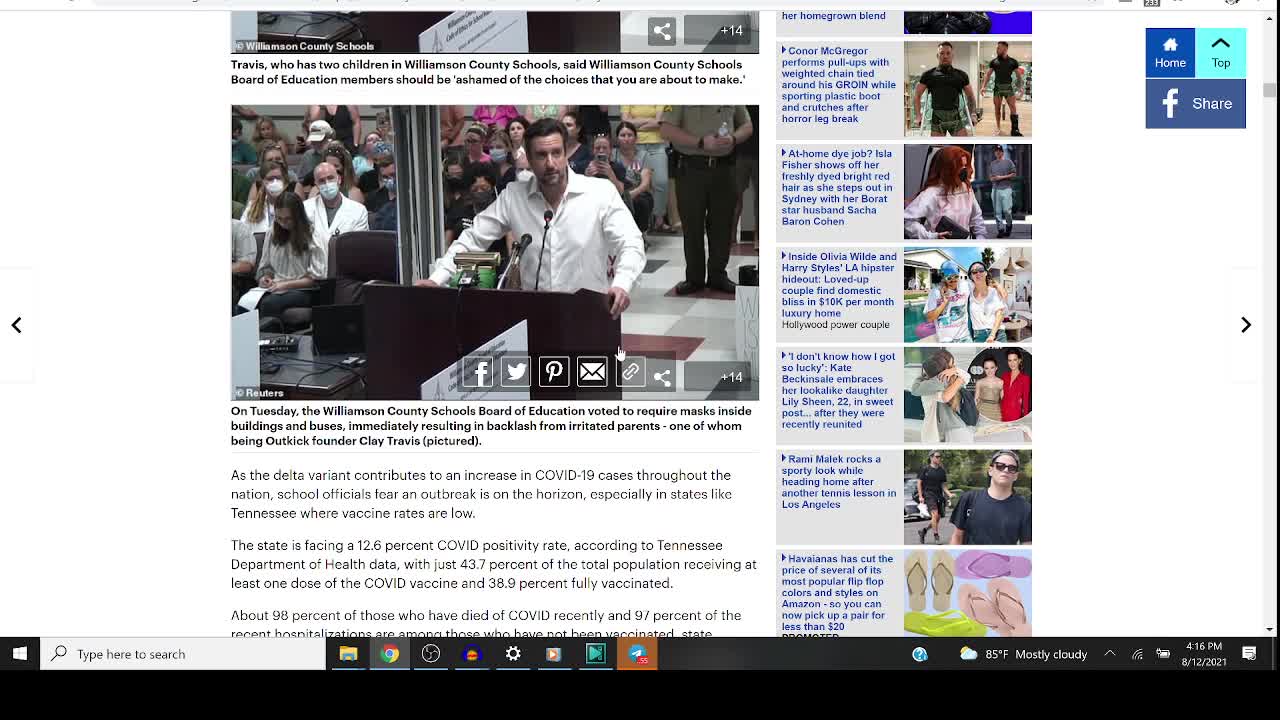Open Havanas flip flop price story
The width and height of the screenshot is (1280, 720).
click(838, 593)
